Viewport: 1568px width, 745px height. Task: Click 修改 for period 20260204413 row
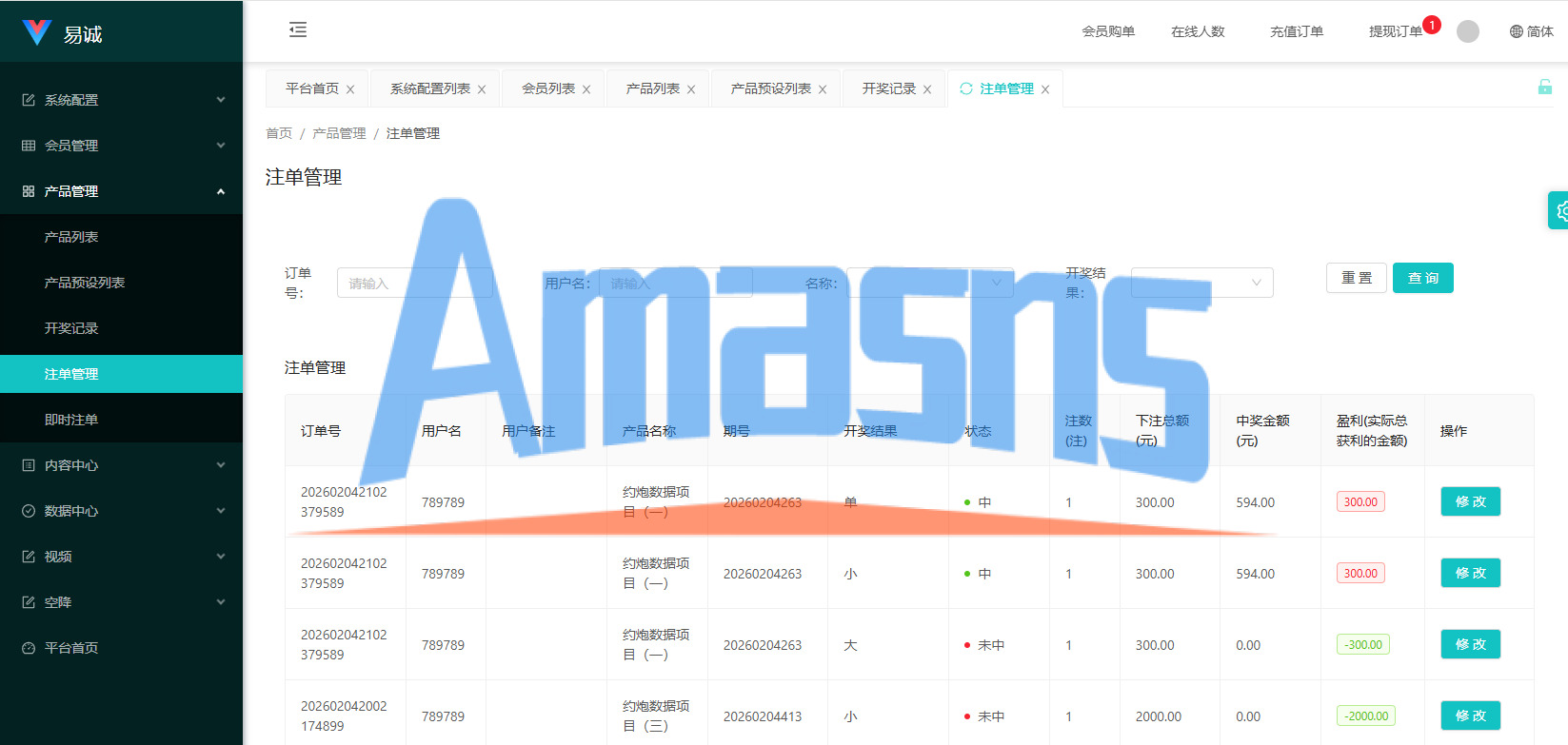point(1471,716)
